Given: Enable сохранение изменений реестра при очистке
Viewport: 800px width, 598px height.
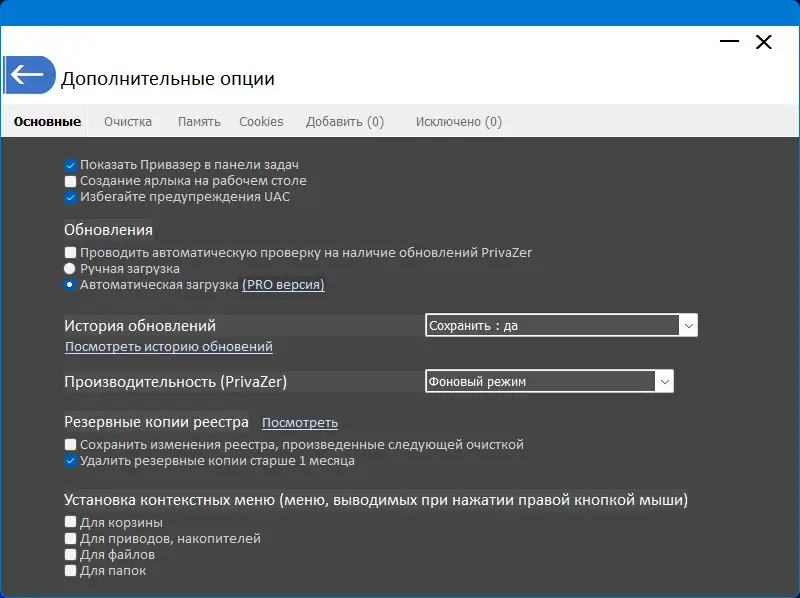Looking at the screenshot, I should click(x=69, y=444).
